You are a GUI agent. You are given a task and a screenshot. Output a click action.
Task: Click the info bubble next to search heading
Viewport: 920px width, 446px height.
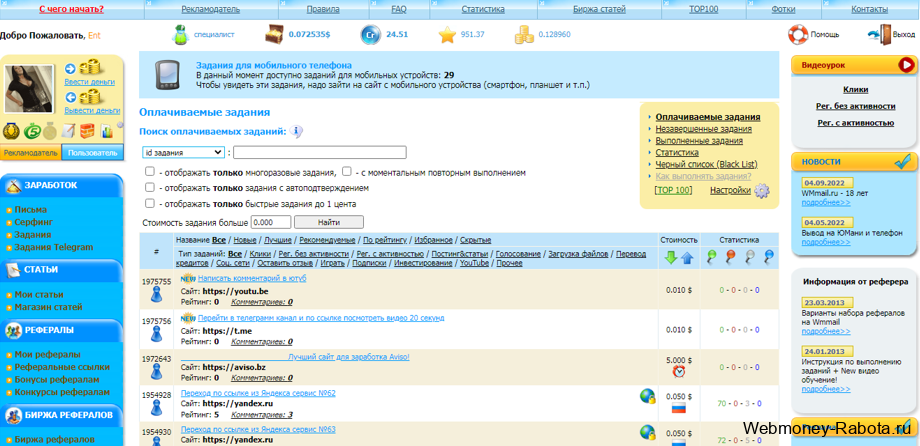297,132
